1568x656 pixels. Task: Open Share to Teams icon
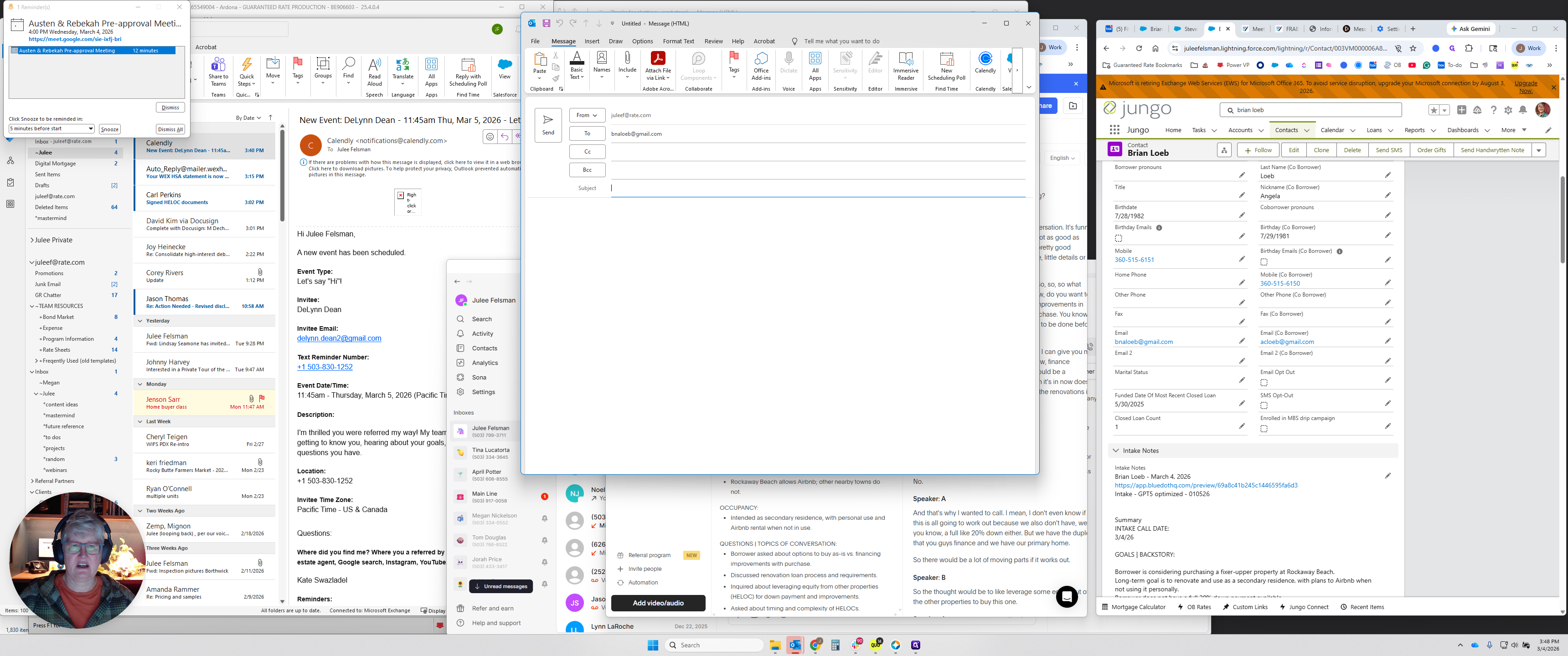[218, 65]
